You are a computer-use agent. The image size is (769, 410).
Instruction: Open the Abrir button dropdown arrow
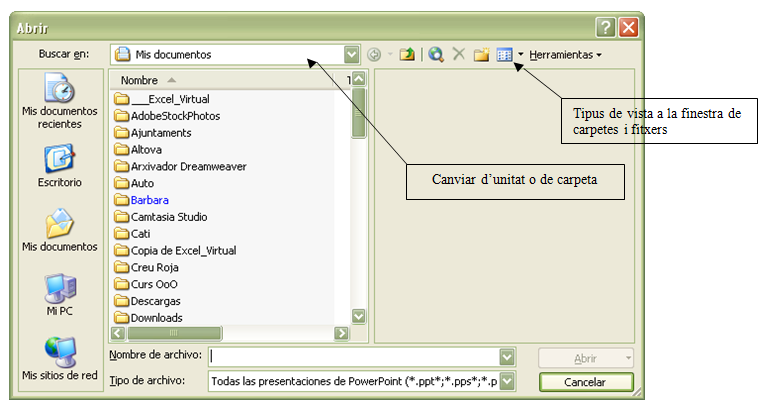[628, 359]
